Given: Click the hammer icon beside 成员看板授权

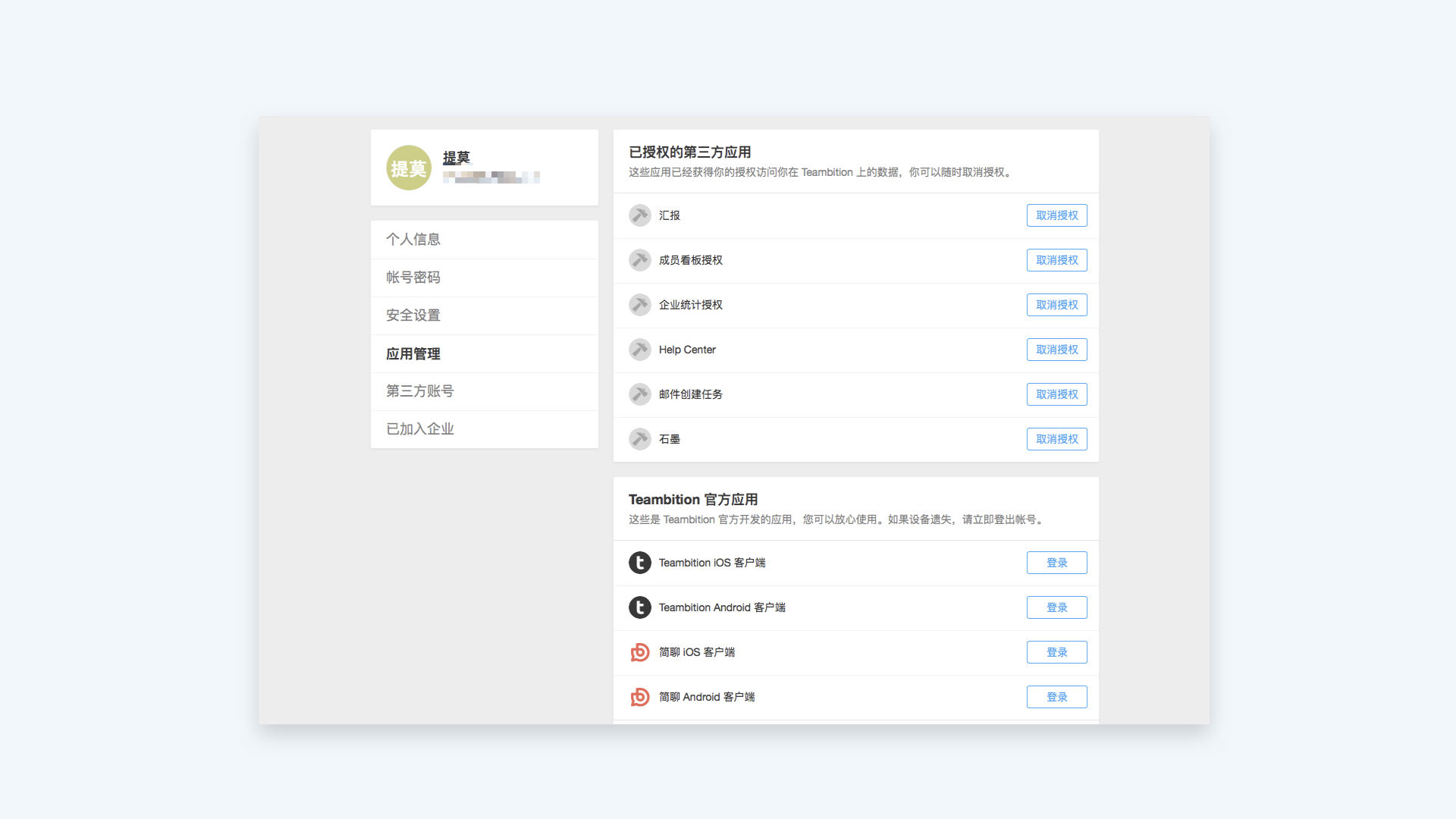Looking at the screenshot, I should (640, 260).
